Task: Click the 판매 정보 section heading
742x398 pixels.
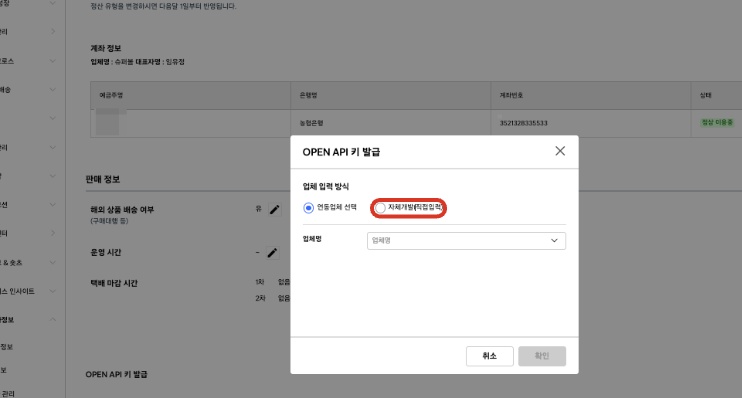Action: (103, 179)
